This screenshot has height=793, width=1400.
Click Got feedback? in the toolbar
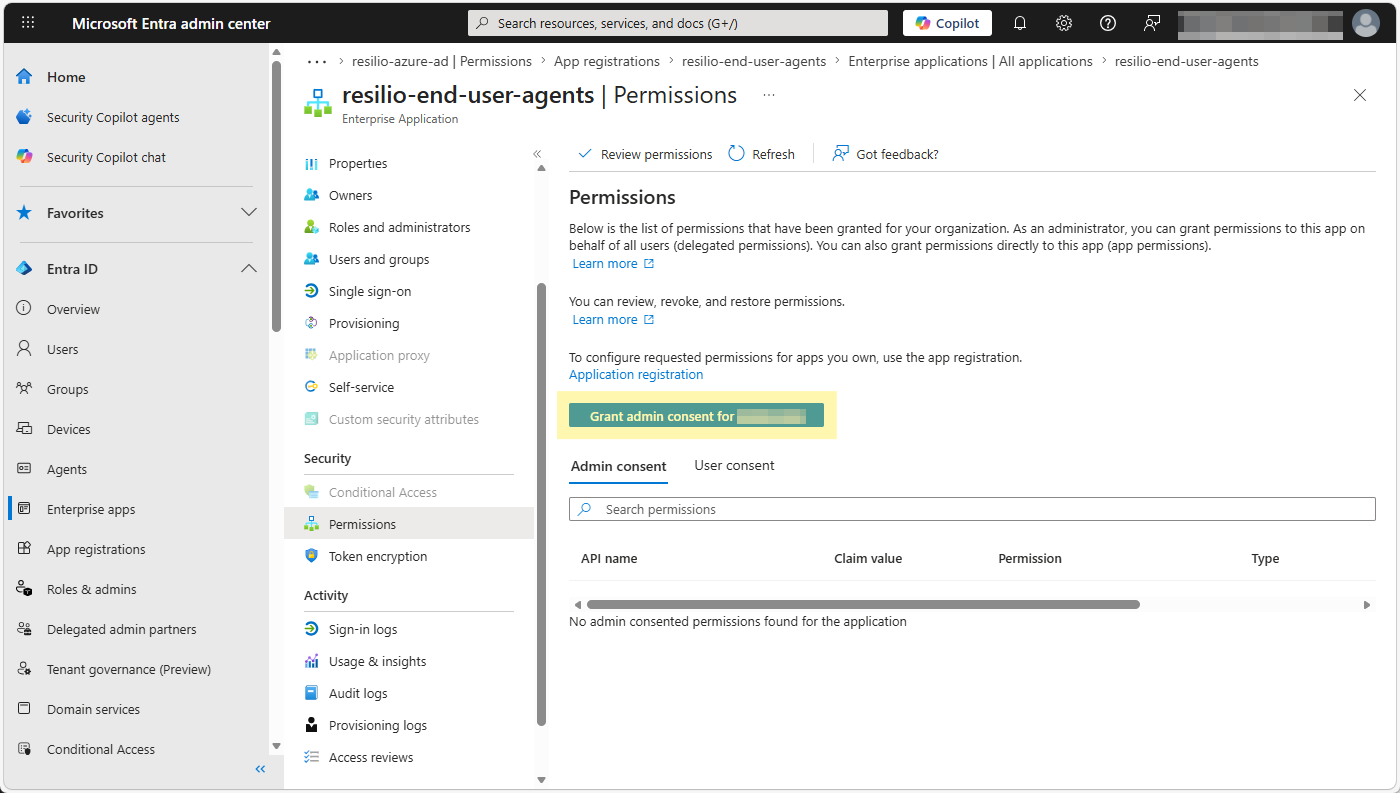pos(886,154)
